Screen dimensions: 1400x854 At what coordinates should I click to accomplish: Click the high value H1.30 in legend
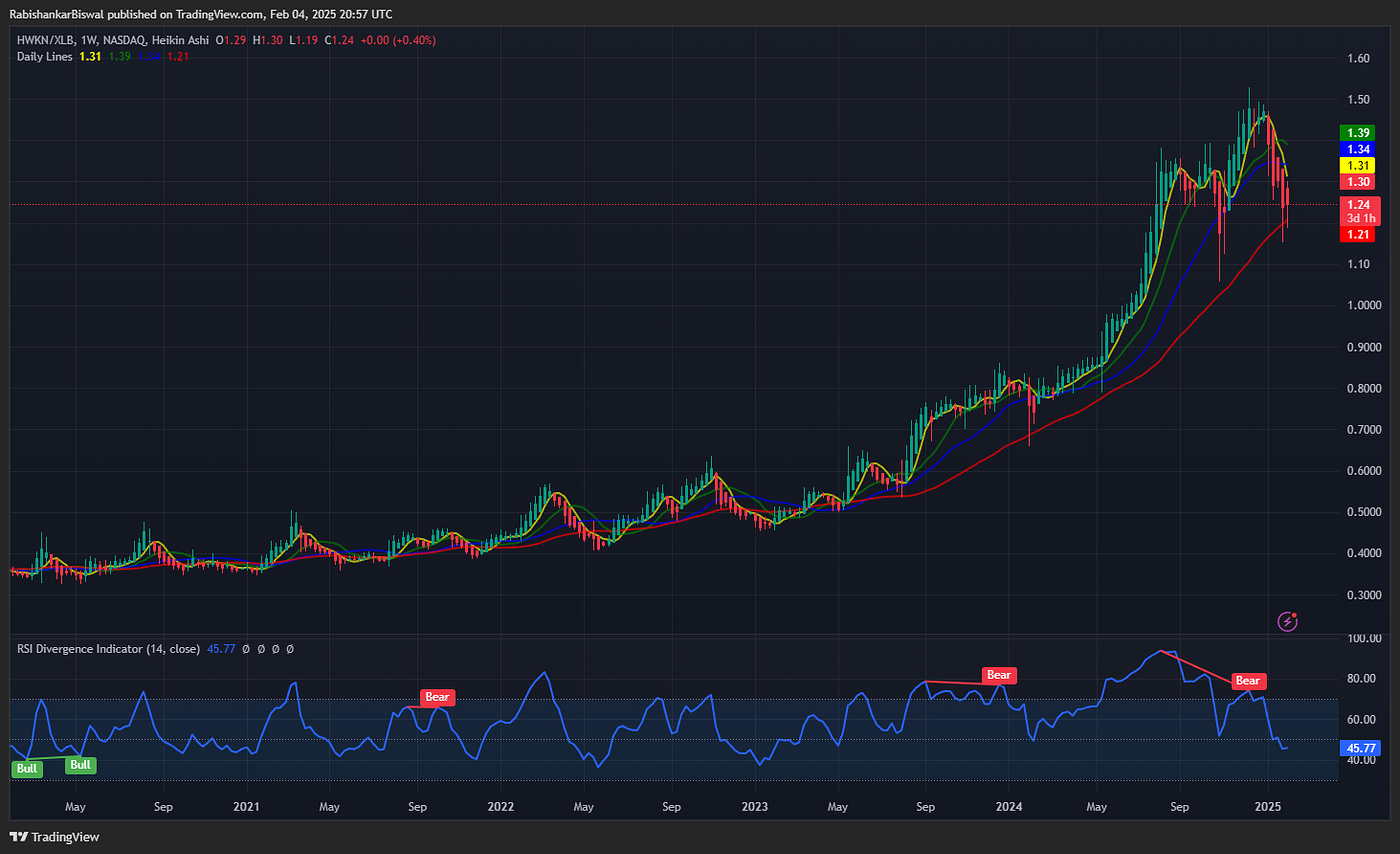pos(266,40)
